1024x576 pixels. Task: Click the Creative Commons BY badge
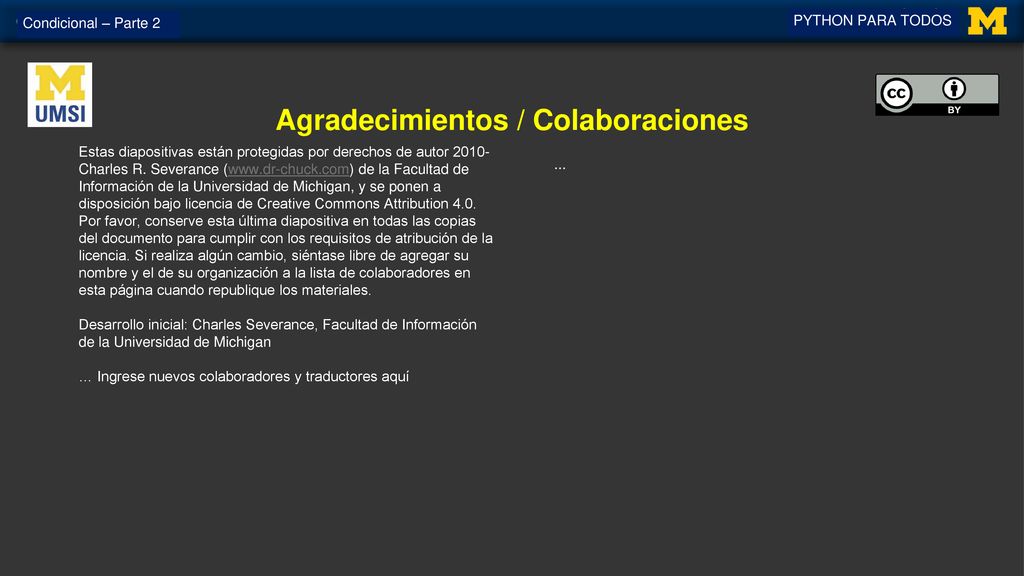point(936,95)
